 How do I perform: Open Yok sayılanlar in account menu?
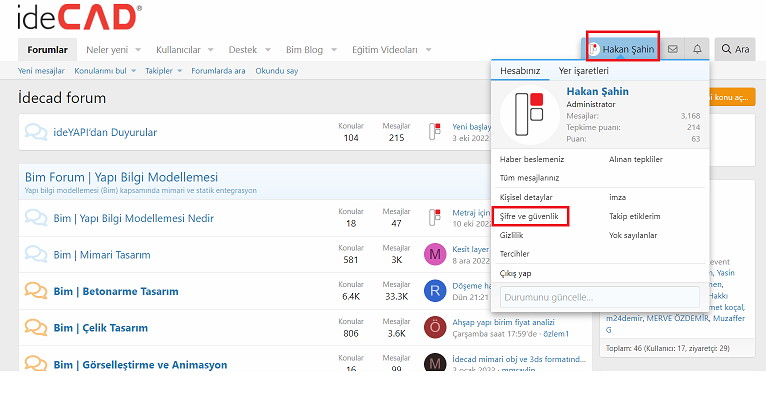[x=633, y=235]
